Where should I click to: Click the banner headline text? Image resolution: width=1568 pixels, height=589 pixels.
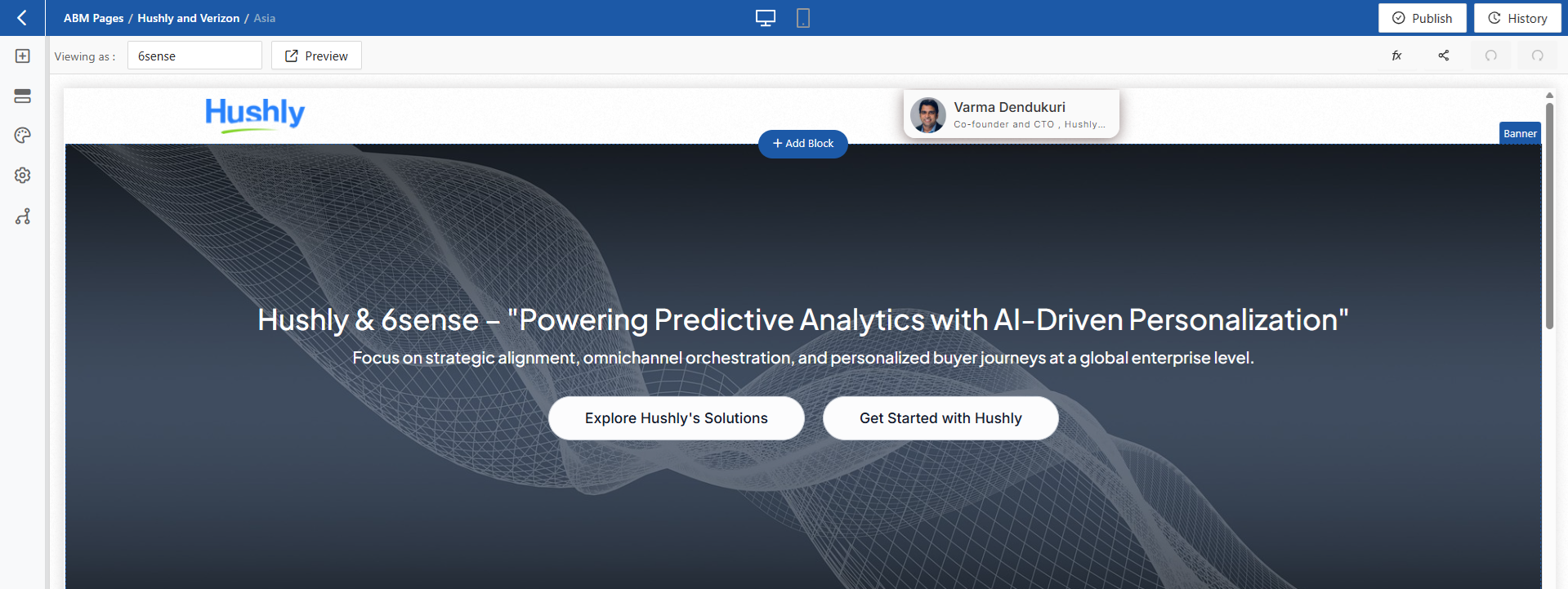click(x=802, y=319)
